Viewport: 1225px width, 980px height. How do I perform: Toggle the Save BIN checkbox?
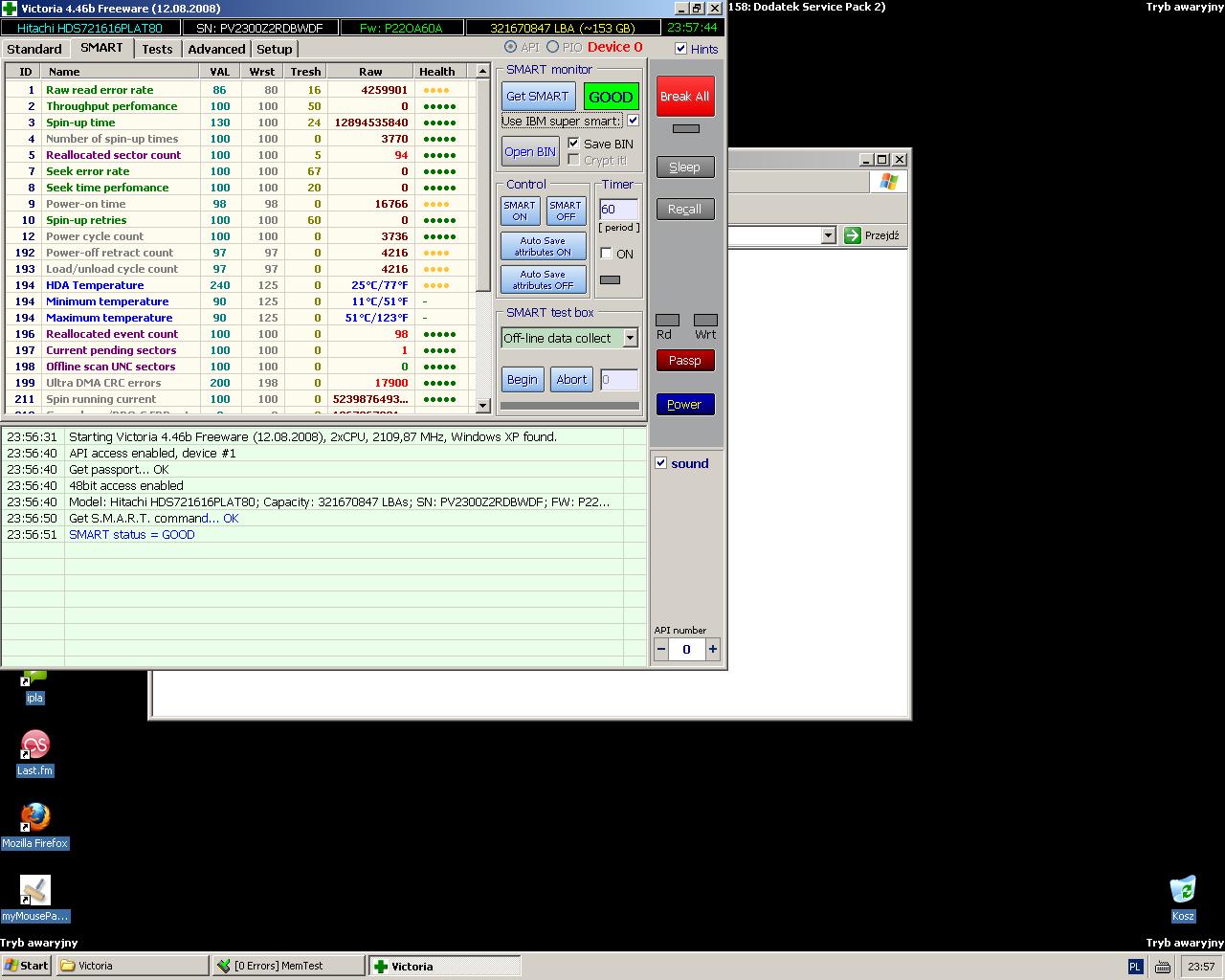[573, 144]
